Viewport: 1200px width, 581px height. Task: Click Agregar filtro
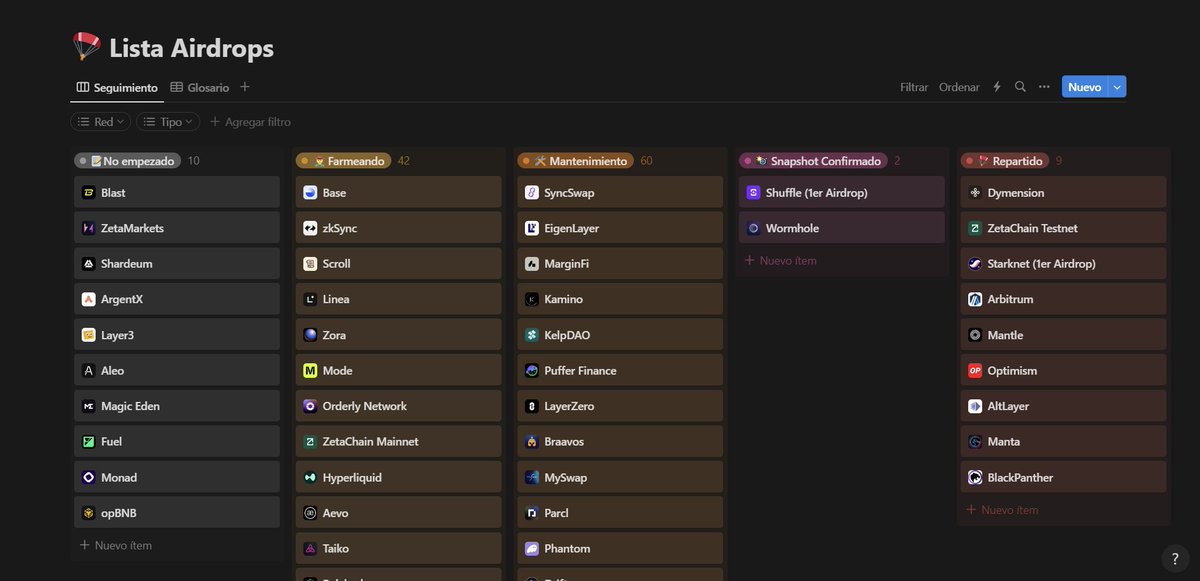[x=250, y=122]
